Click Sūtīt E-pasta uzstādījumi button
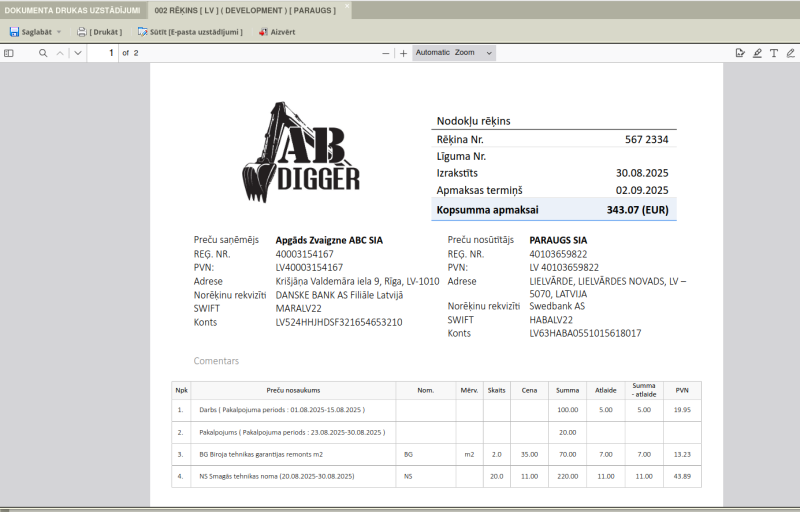The height and width of the screenshot is (512, 800). pos(190,32)
